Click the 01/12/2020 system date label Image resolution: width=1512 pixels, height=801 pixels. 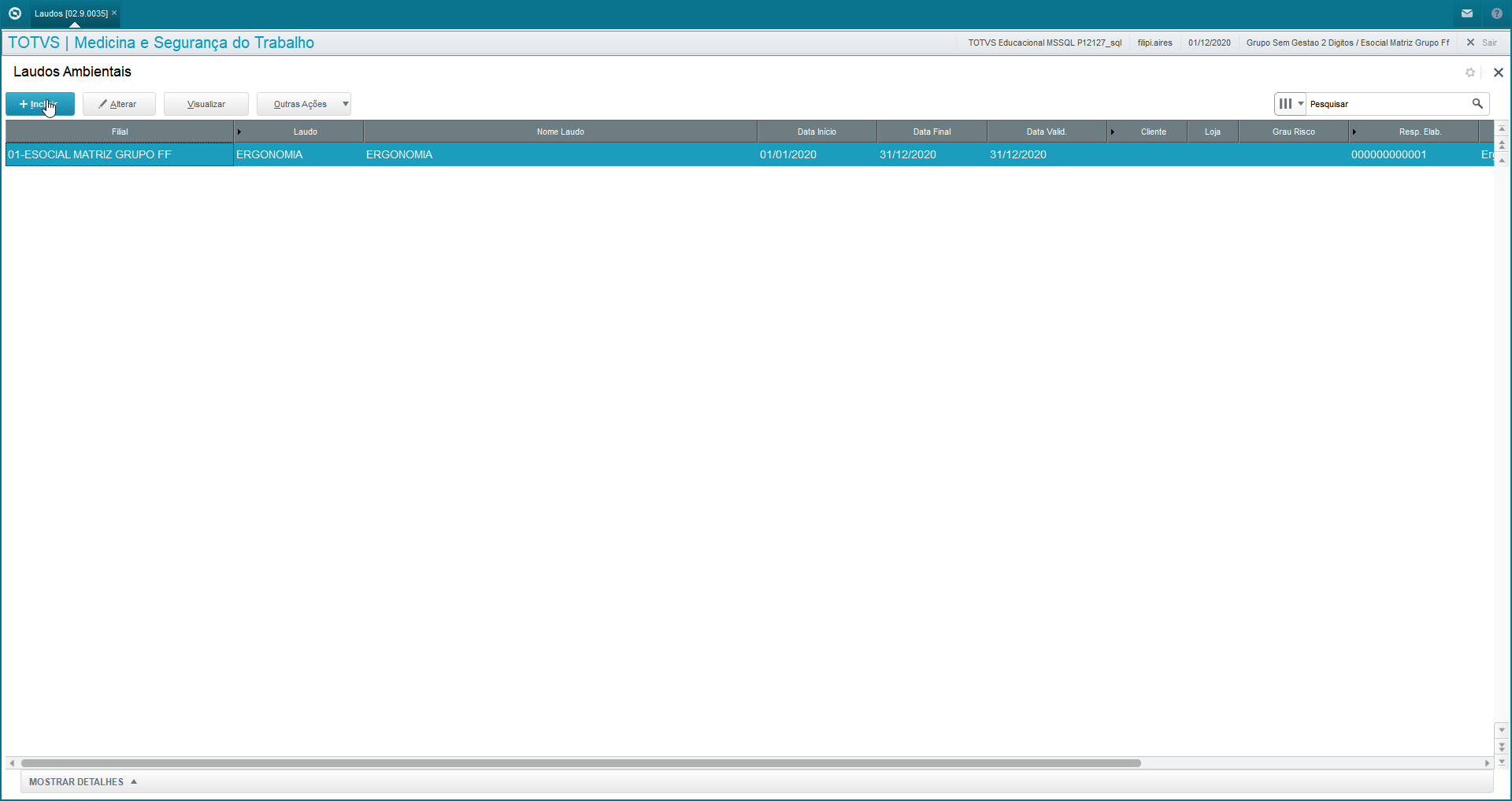click(1210, 43)
